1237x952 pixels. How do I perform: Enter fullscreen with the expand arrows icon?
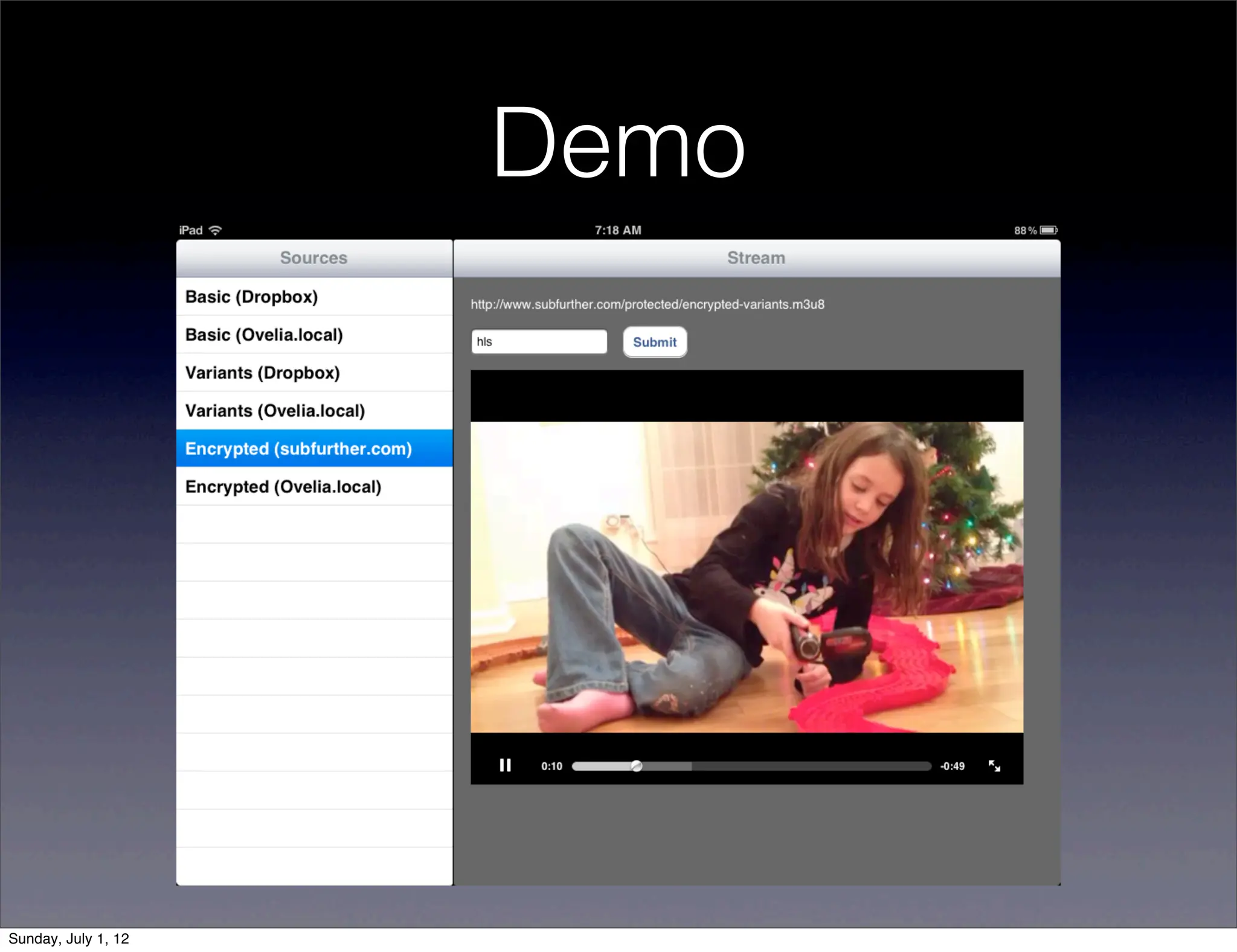point(994,766)
